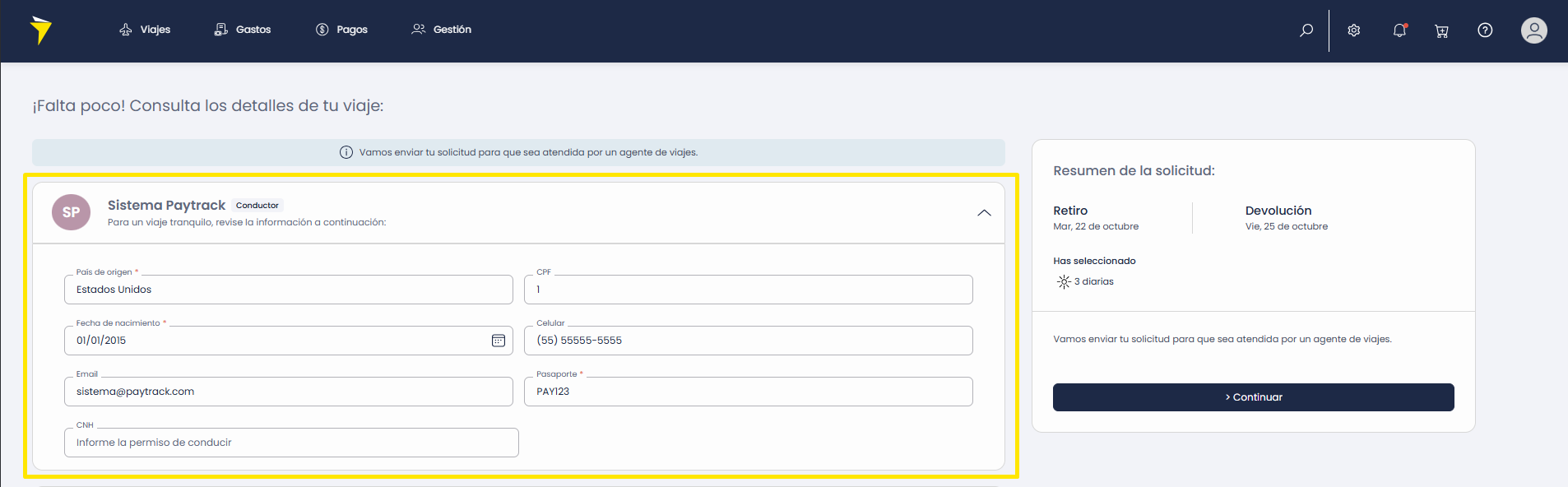Click the search magnifier icon
The height and width of the screenshot is (487, 1568).
(x=1306, y=30)
